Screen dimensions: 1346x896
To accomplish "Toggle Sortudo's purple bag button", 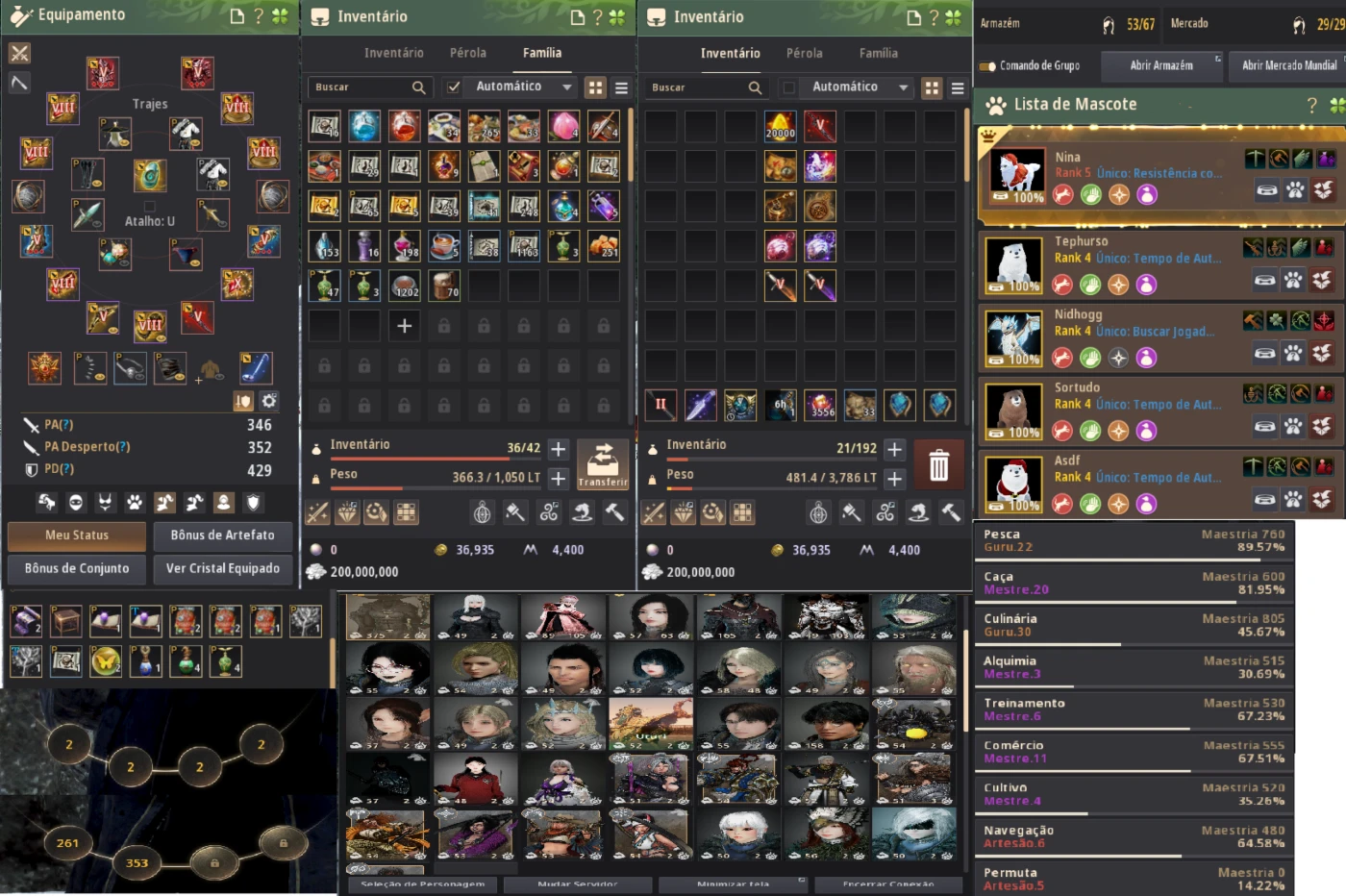I will point(1146,431).
